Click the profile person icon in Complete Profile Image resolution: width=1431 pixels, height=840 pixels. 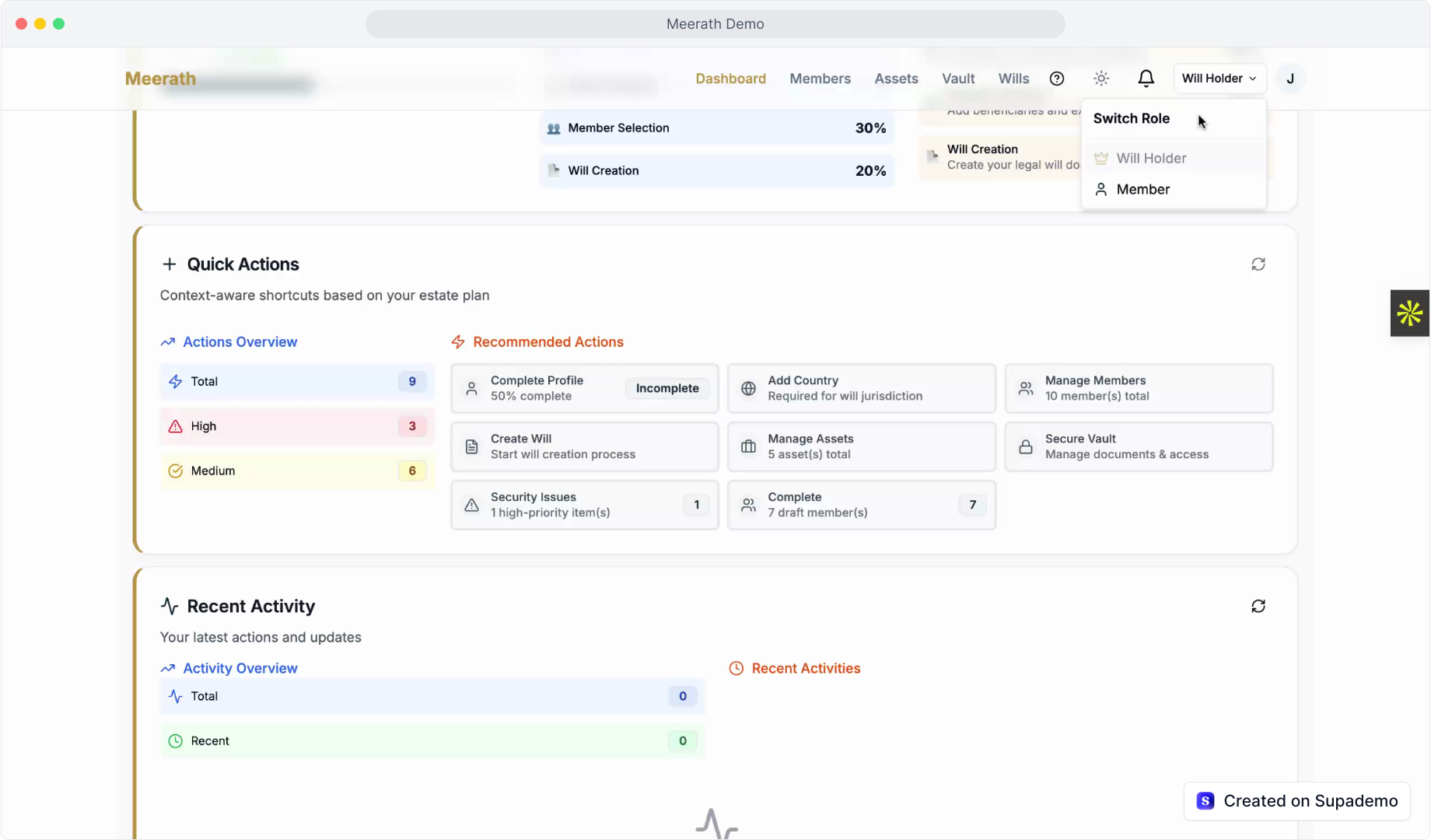coord(471,388)
